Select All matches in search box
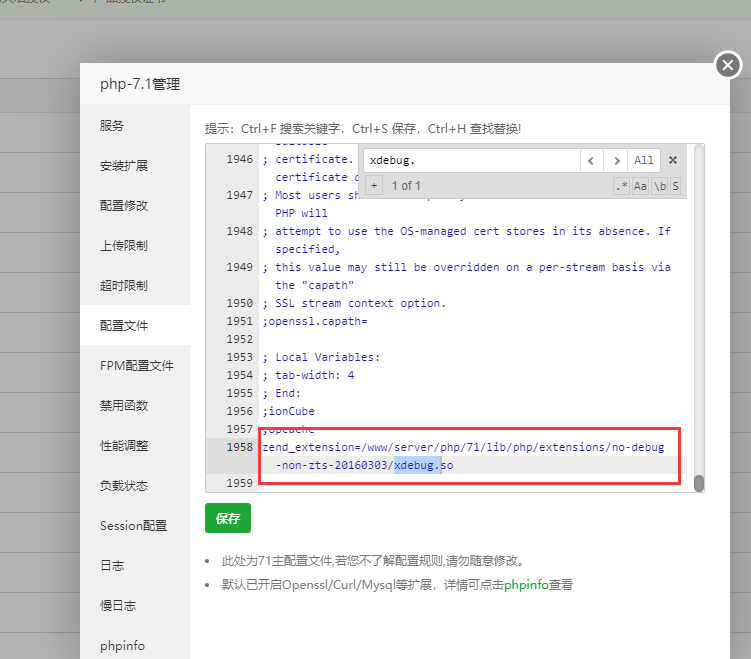Screen dimensions: 751x659 (644, 160)
